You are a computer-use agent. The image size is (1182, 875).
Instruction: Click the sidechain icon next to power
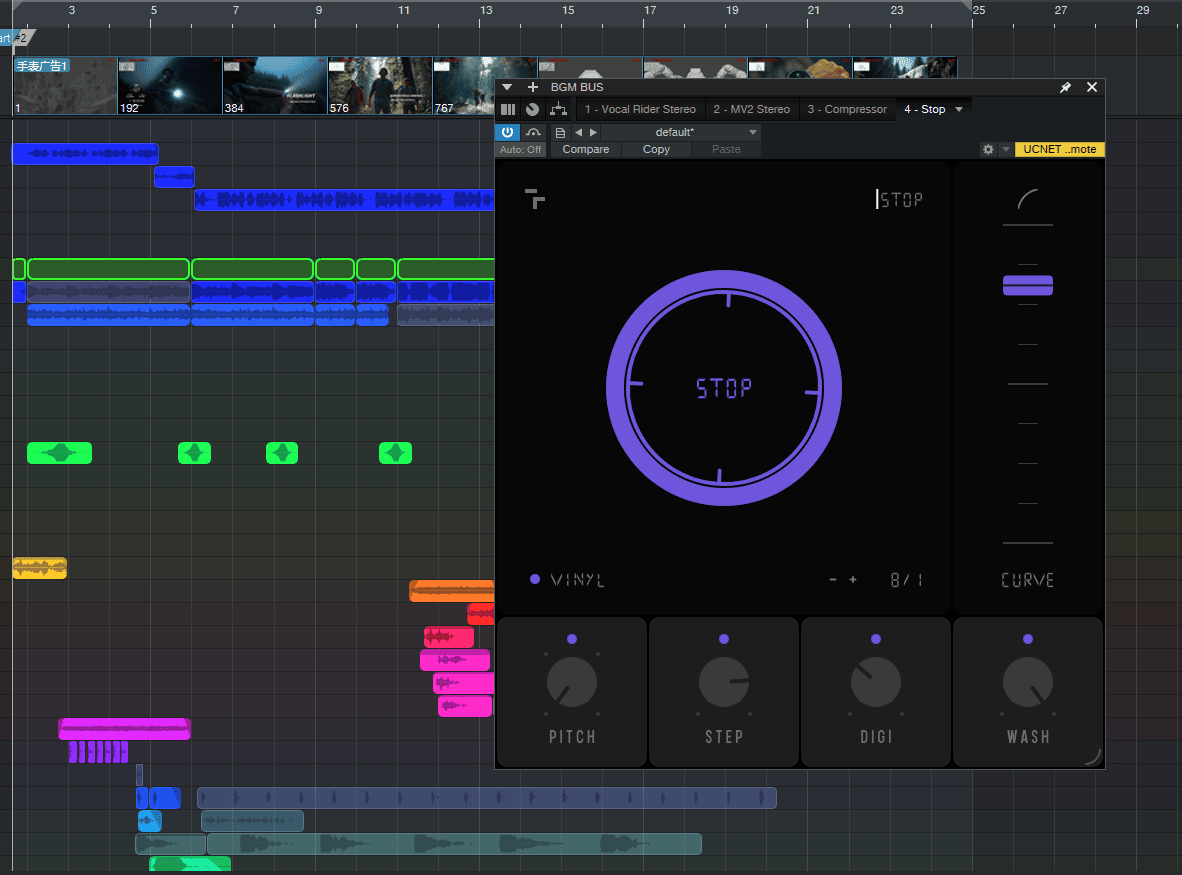pyautogui.click(x=533, y=132)
